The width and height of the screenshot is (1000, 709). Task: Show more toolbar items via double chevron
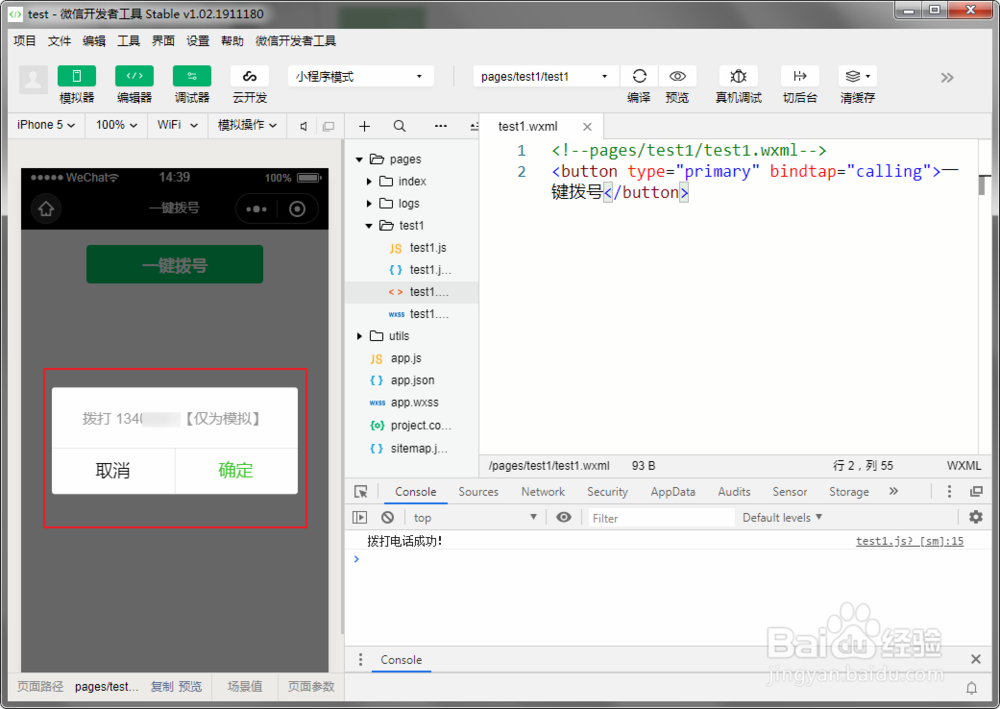947,78
